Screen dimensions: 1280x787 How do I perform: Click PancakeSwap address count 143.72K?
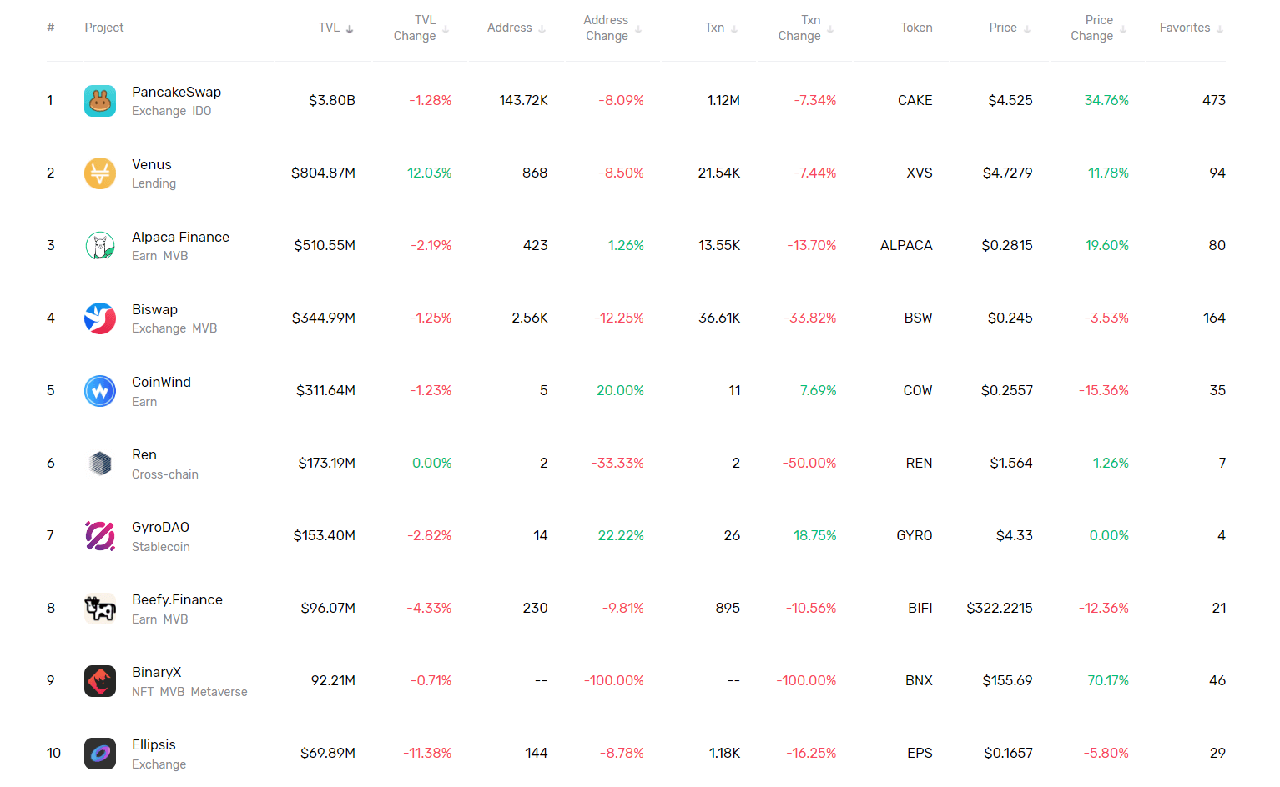(524, 100)
